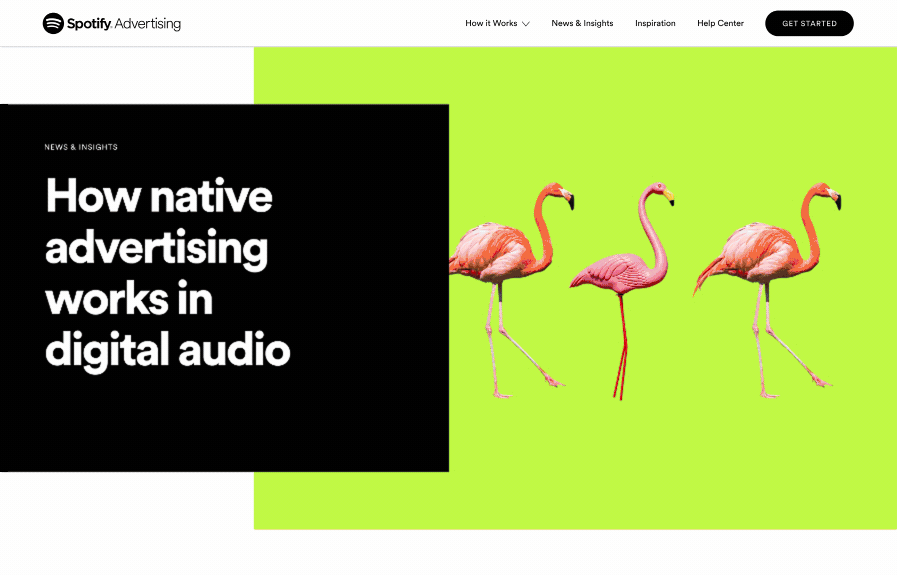The image size is (897, 575).
Task: Click the 'digital audio' line of the headline
Action: [x=167, y=350]
